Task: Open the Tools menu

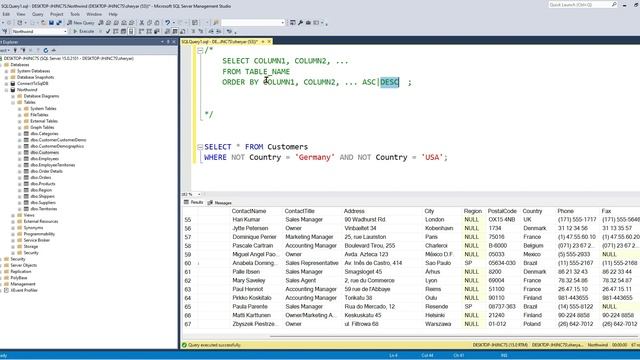Action: point(75,14)
